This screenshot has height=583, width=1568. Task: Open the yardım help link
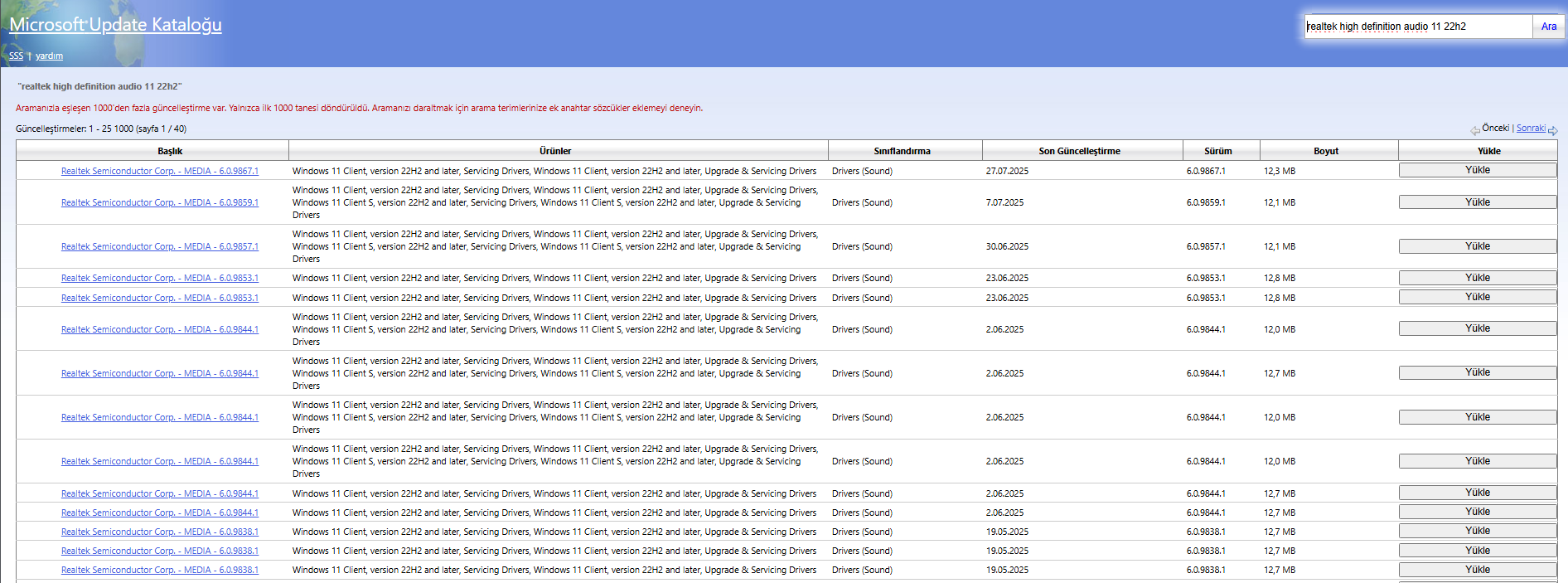[49, 56]
